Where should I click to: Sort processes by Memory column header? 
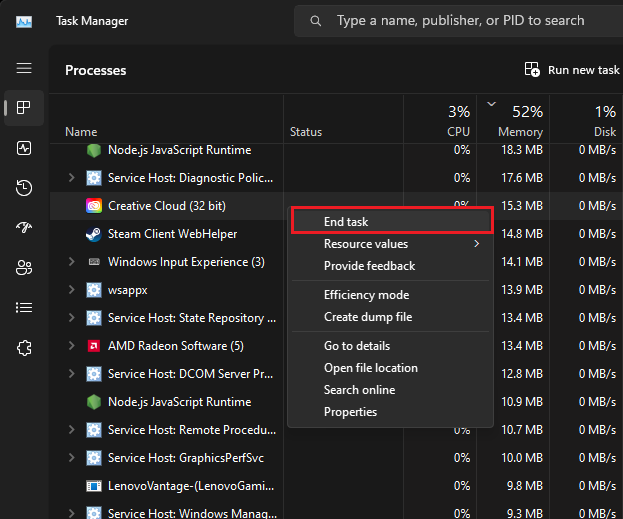pos(520,131)
